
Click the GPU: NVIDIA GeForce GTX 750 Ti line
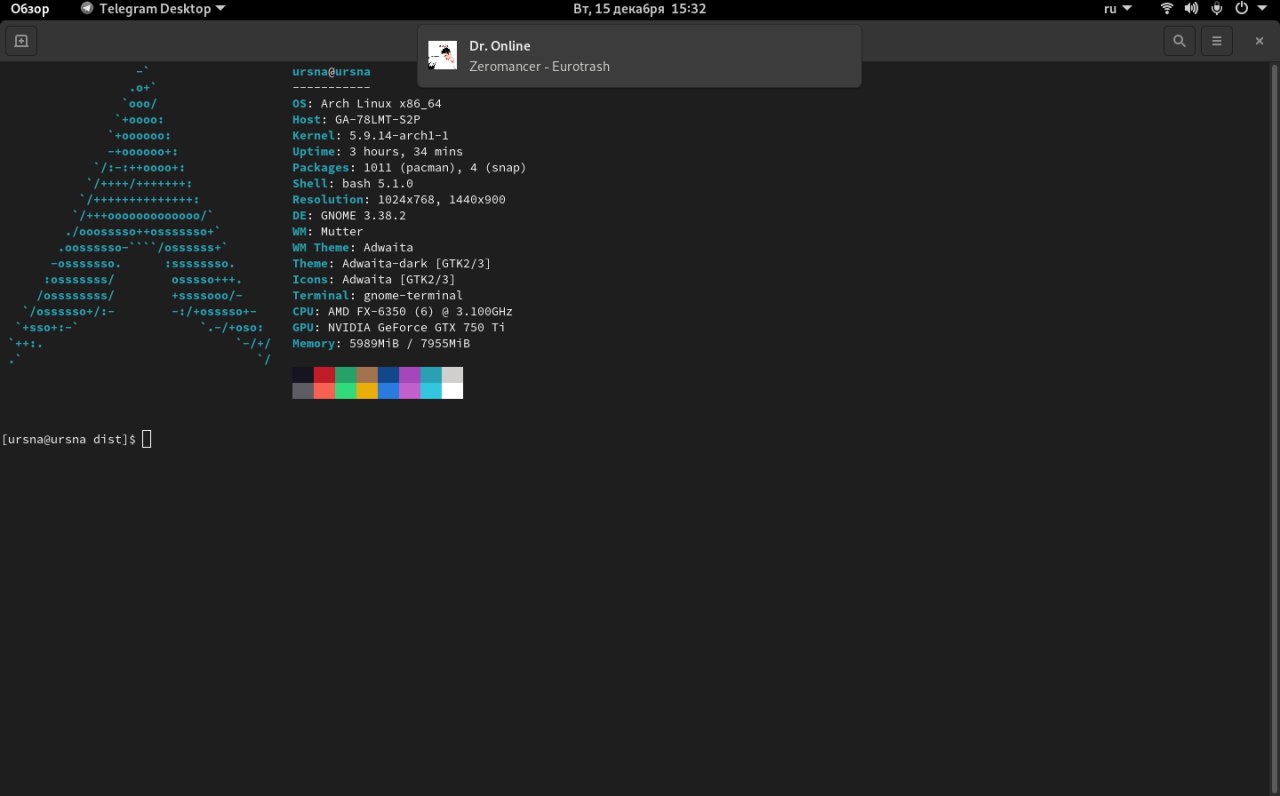click(399, 328)
